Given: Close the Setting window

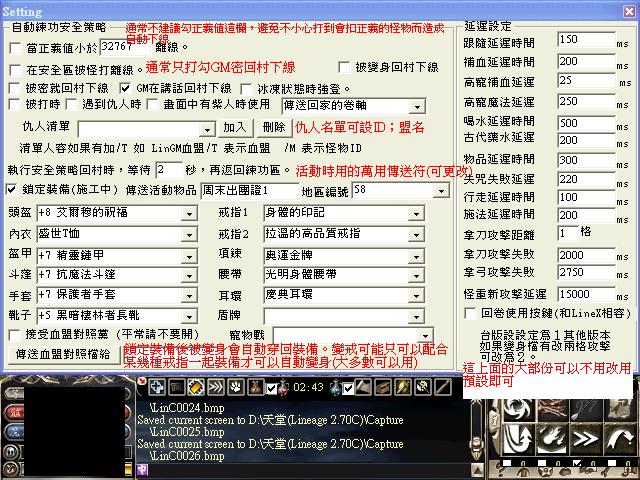Looking at the screenshot, I should pos(629,11).
